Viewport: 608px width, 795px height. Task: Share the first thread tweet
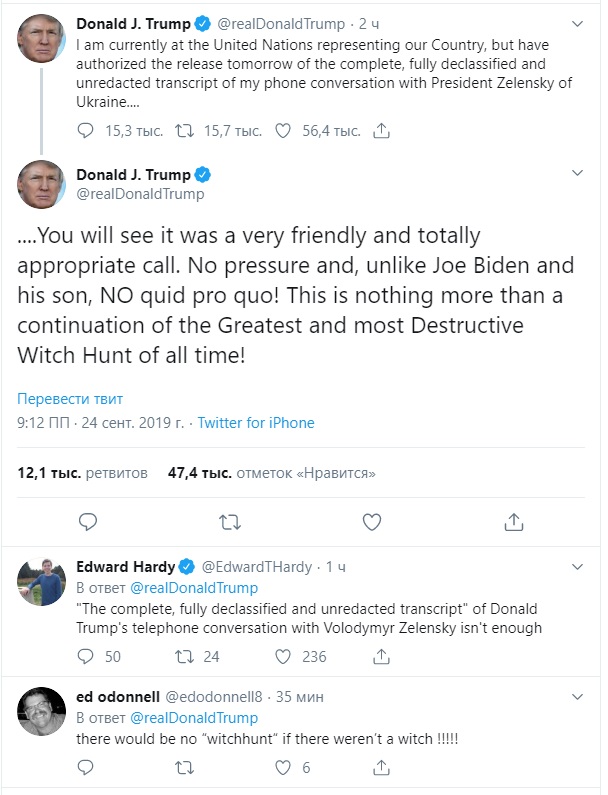pyautogui.click(x=381, y=130)
